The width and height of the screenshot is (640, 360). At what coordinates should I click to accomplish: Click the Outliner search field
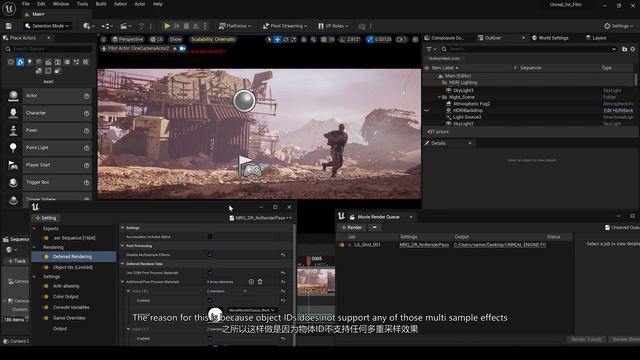(530, 49)
